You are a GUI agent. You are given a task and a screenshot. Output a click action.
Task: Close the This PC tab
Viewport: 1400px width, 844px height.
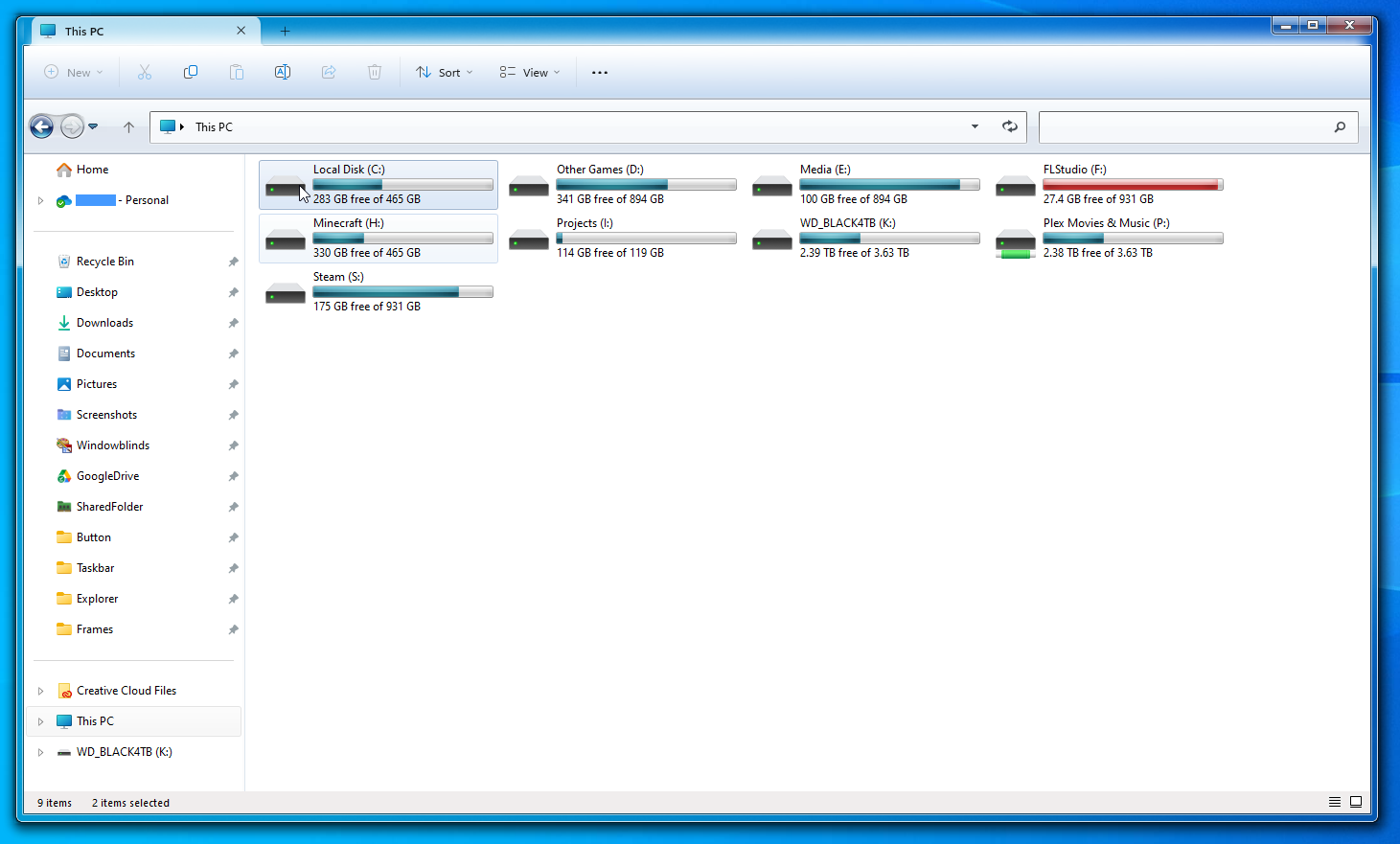[x=241, y=31]
